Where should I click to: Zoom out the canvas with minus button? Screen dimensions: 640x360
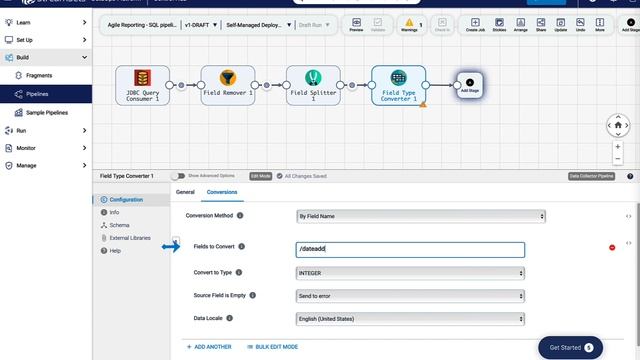click(618, 159)
